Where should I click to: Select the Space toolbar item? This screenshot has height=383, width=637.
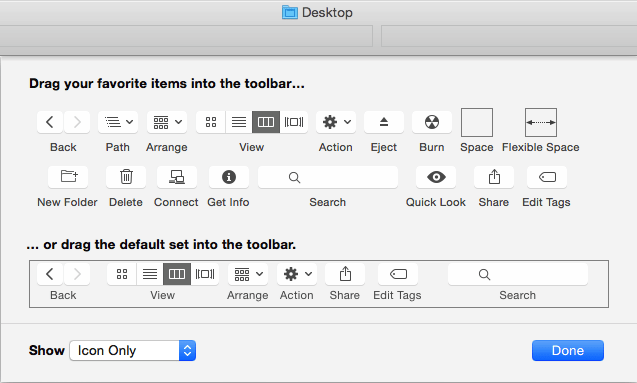click(x=477, y=122)
